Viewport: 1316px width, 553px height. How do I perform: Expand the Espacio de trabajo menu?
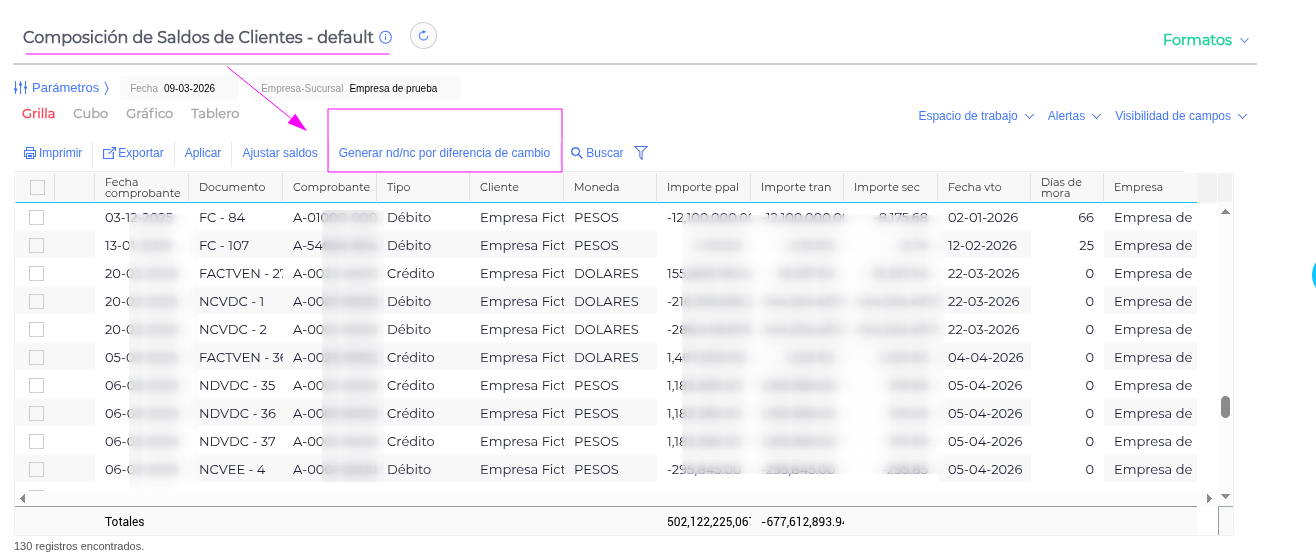976,116
